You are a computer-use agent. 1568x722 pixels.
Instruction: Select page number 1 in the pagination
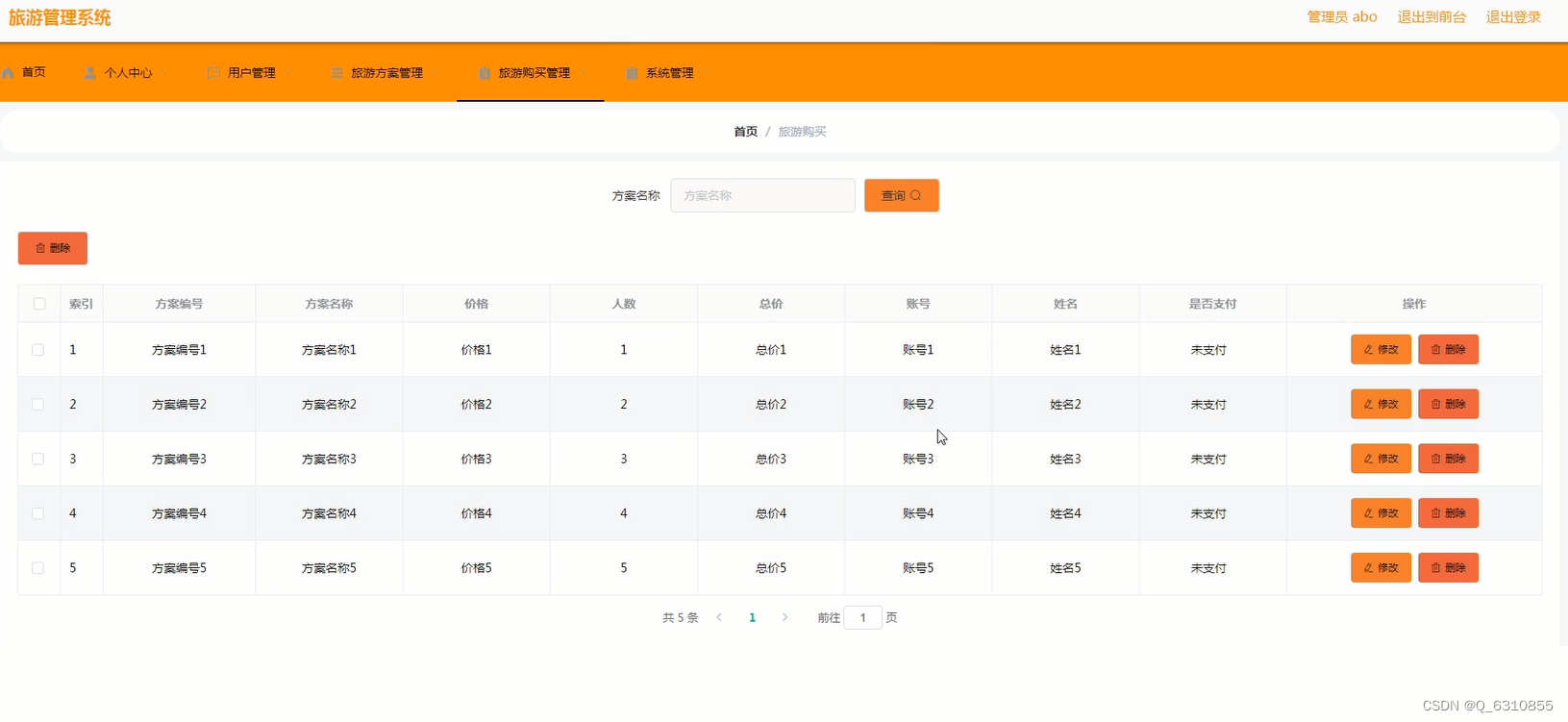[752, 617]
